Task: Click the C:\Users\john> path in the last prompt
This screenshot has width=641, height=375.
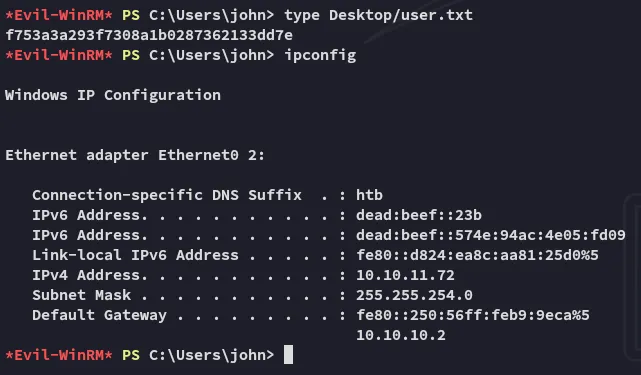Action: click(211, 355)
